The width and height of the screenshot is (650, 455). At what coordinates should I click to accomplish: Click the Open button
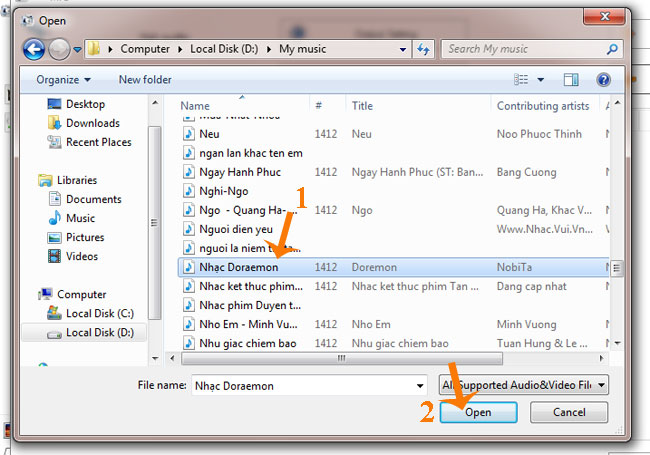(x=478, y=412)
